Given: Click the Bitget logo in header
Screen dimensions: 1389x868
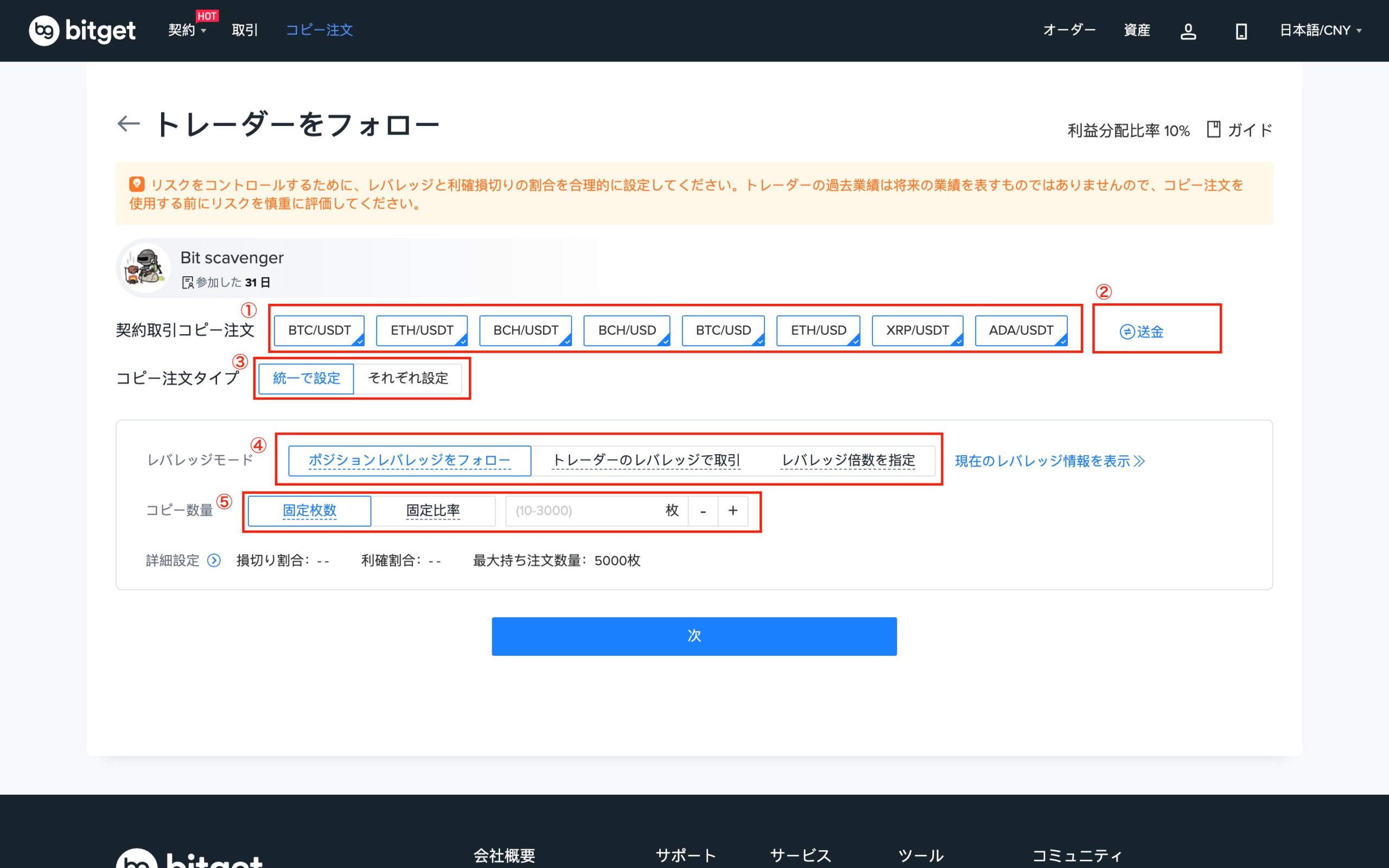Looking at the screenshot, I should coord(82,30).
